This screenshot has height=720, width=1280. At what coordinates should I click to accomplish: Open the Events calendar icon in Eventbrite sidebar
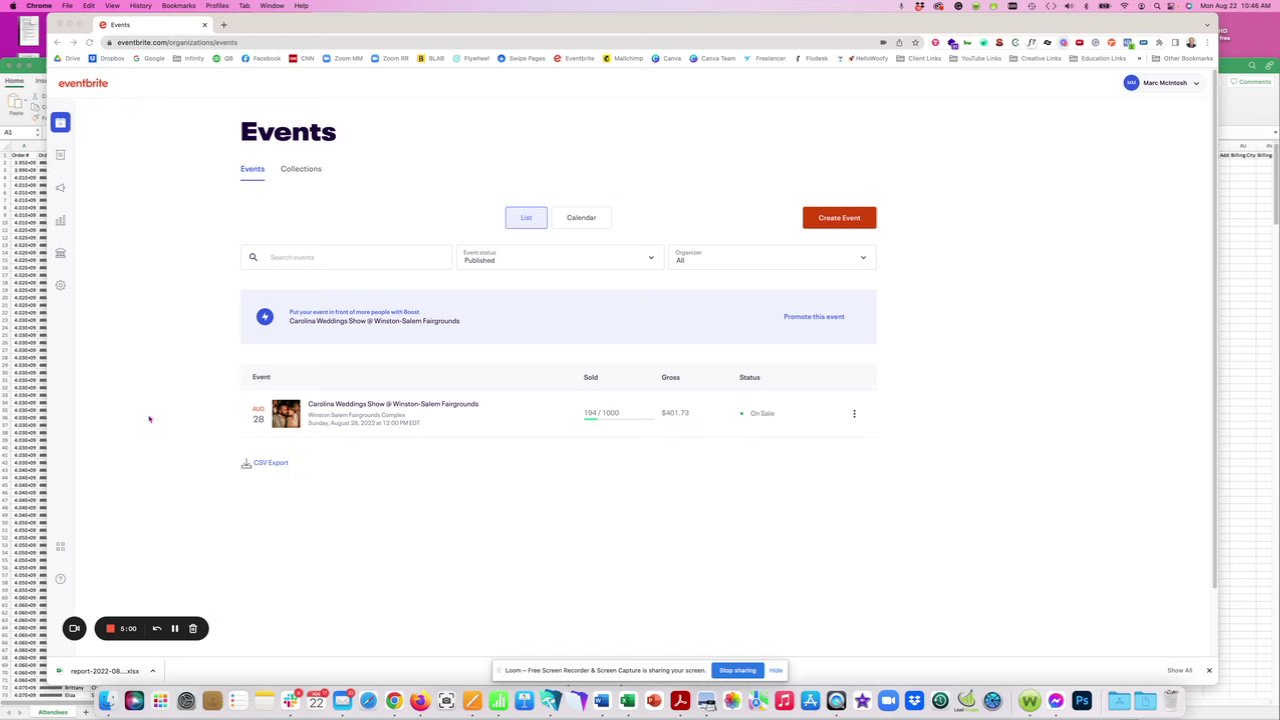click(x=60, y=122)
